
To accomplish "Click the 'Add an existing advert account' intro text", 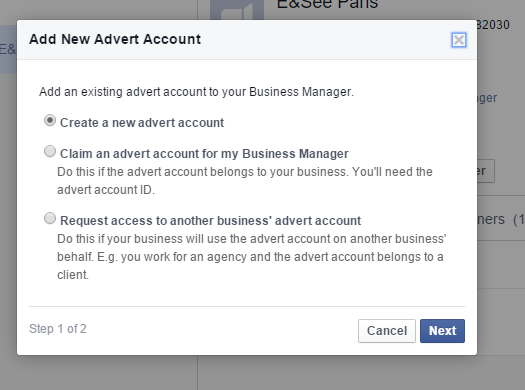I will click(196, 92).
